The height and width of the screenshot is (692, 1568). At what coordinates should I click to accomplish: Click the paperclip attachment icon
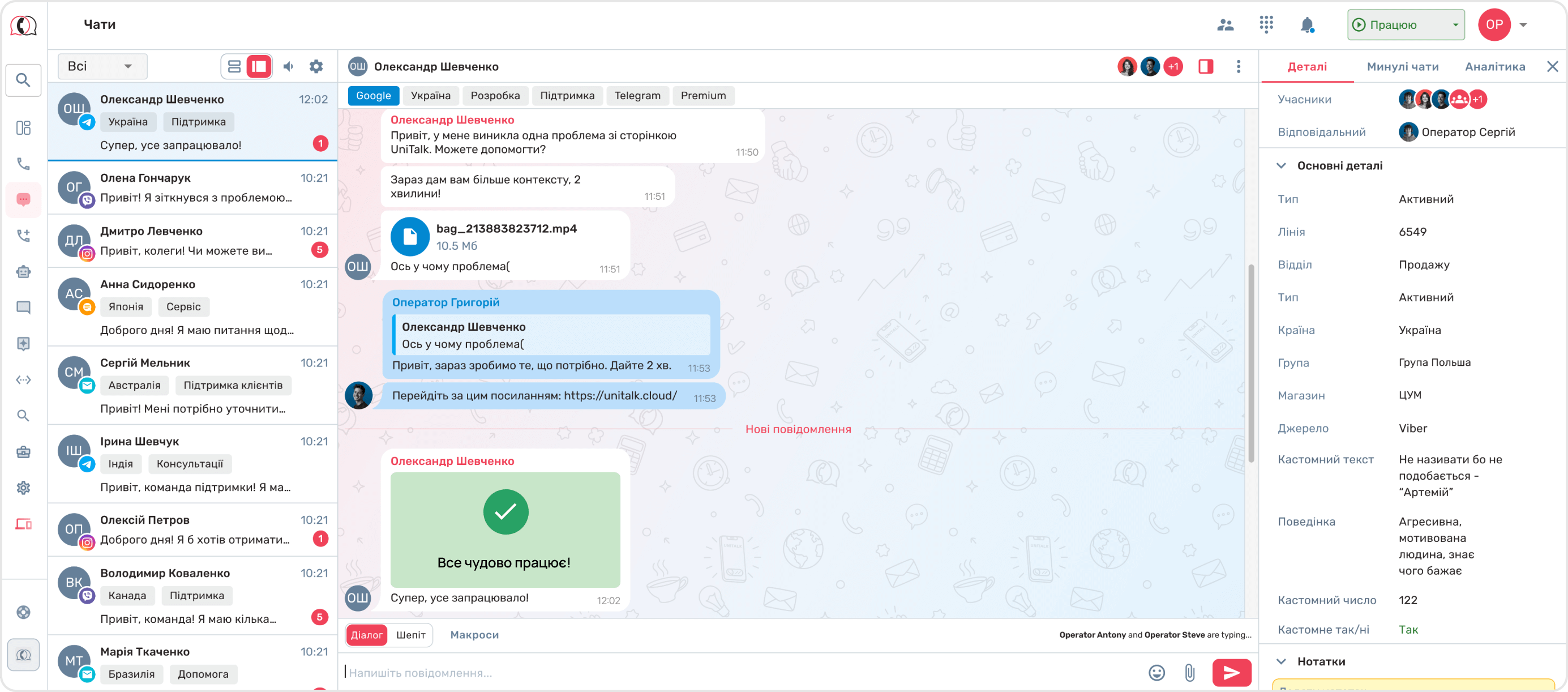coord(1189,673)
